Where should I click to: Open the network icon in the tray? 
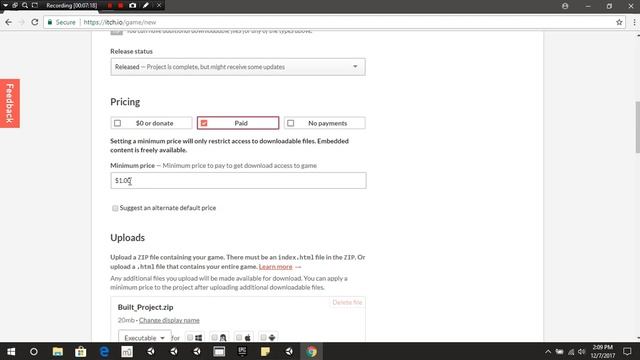tap(571, 351)
